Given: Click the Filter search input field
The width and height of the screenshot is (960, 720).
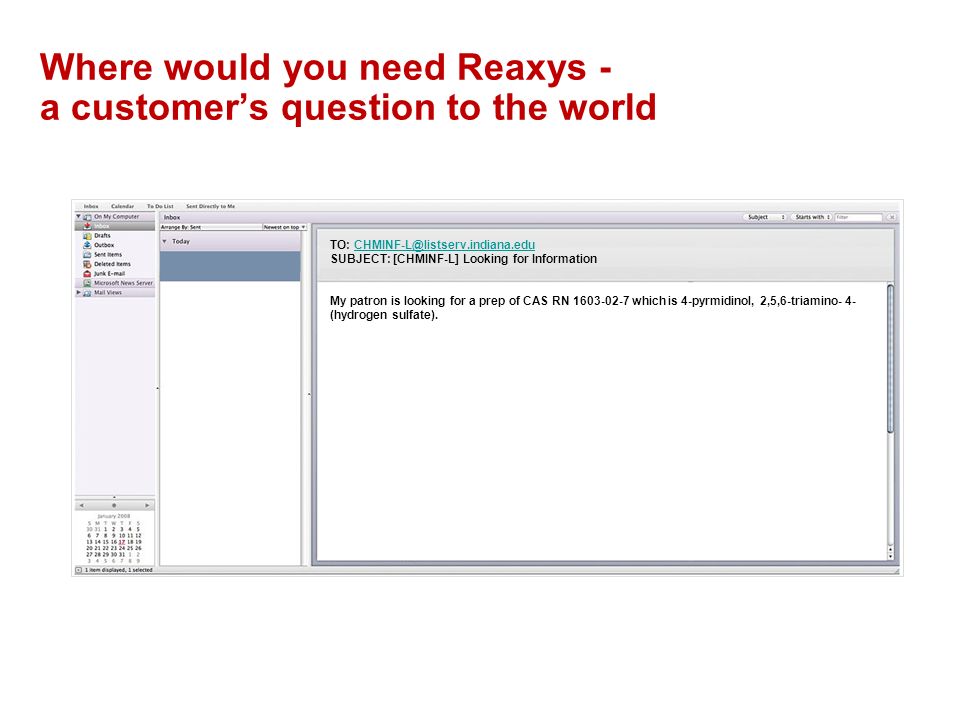Looking at the screenshot, I should [x=858, y=217].
